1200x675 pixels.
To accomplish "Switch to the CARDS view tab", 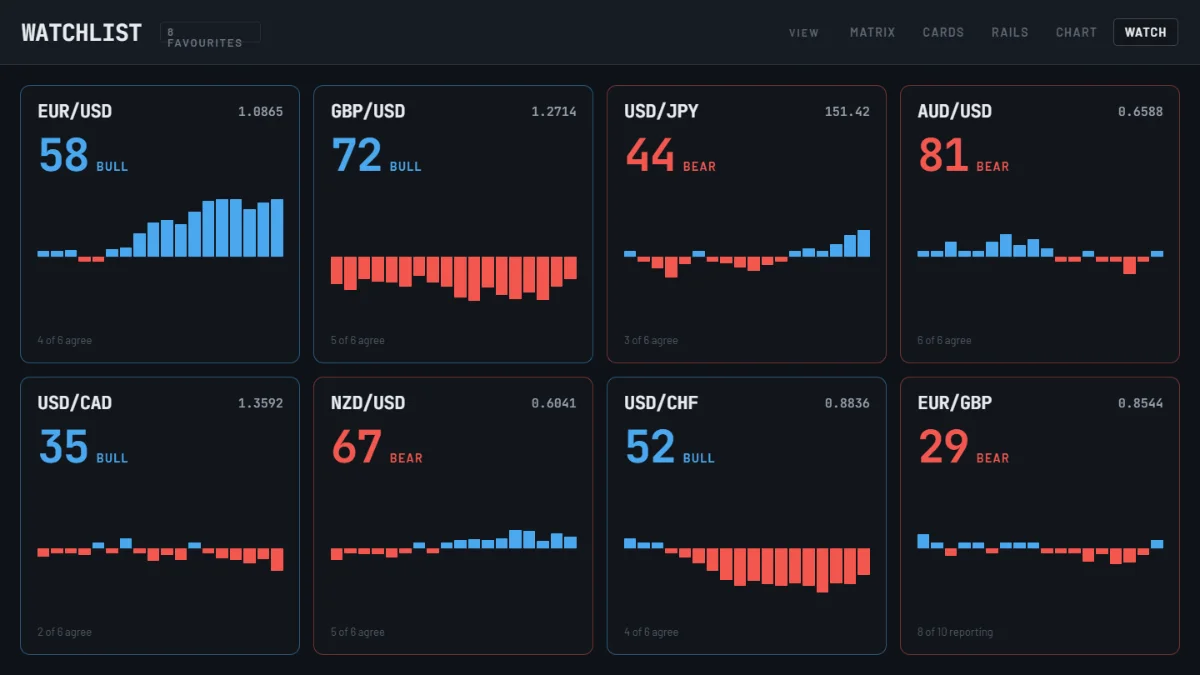I will tap(943, 32).
